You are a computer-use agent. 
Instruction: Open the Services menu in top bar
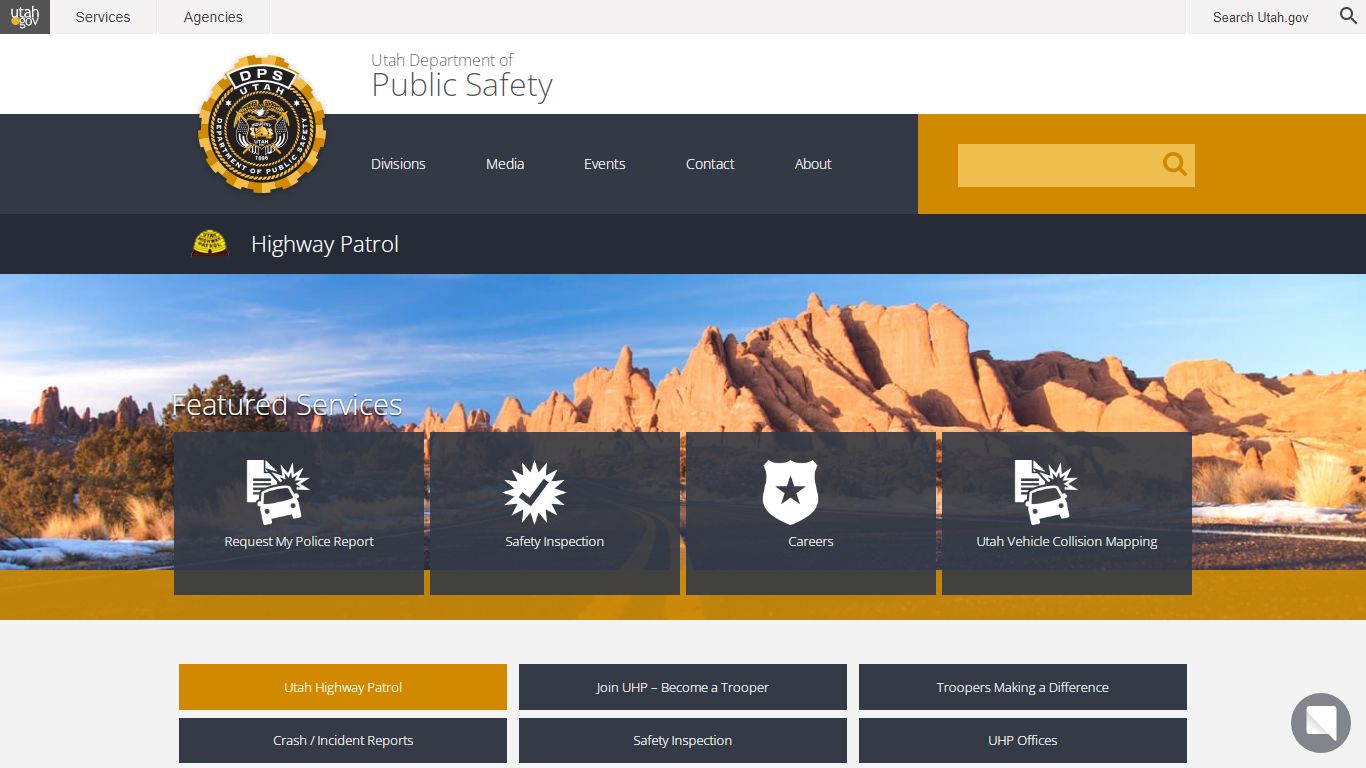pos(103,17)
